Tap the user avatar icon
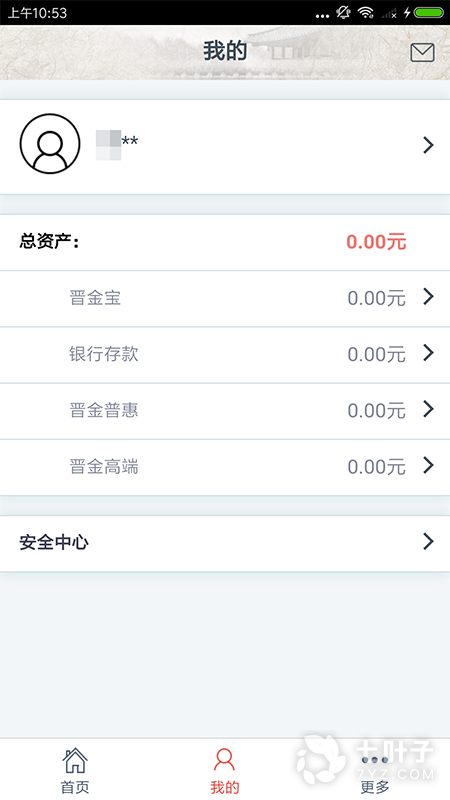 pyautogui.click(x=50, y=144)
